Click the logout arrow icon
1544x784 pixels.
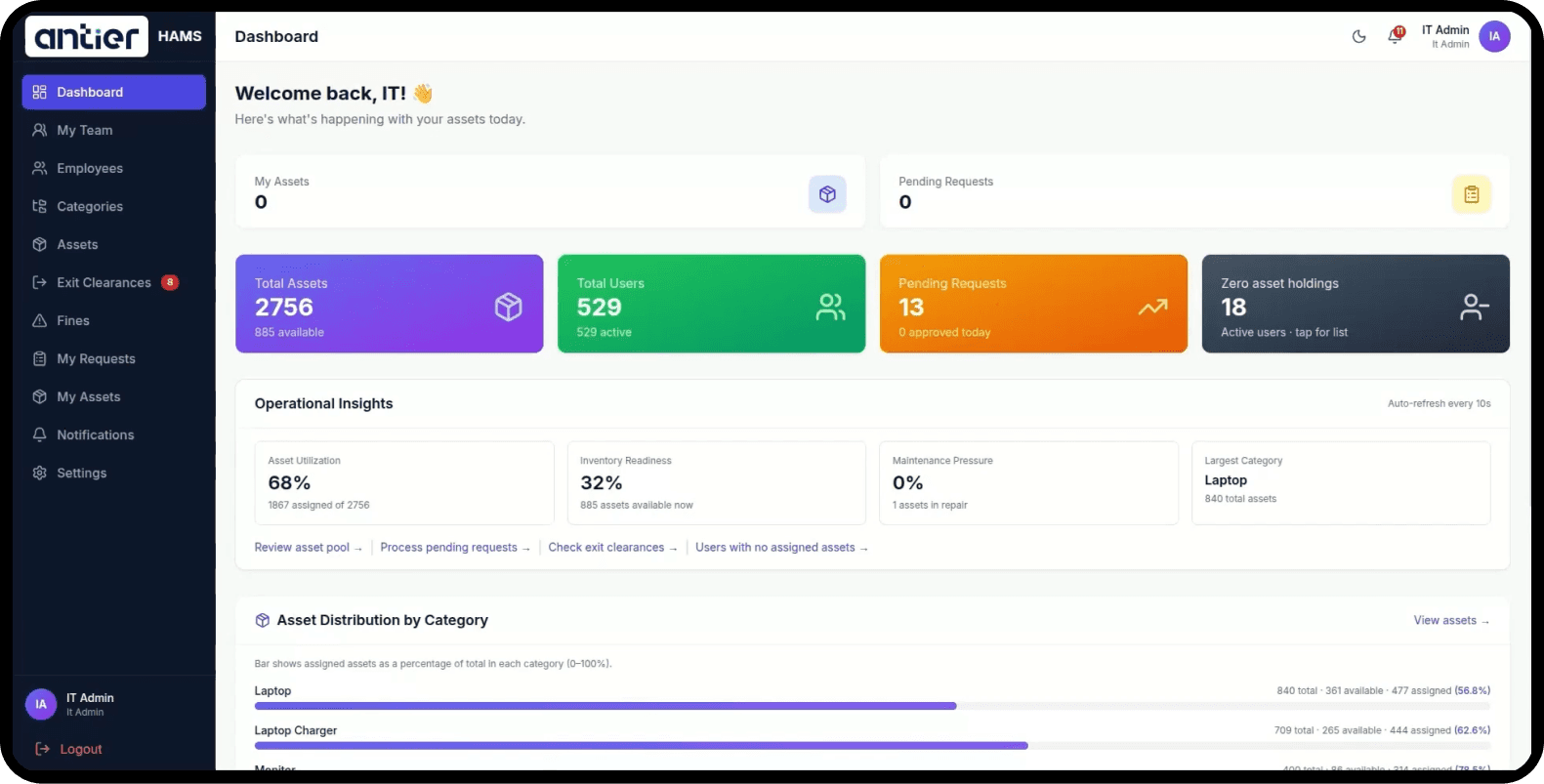(x=43, y=749)
